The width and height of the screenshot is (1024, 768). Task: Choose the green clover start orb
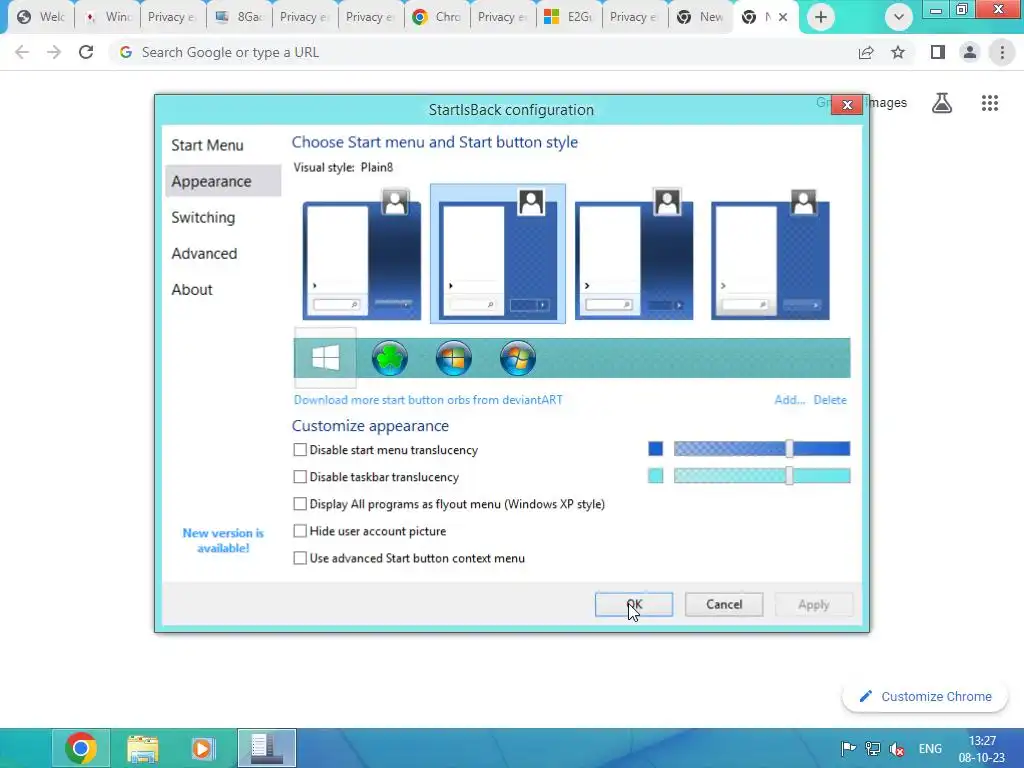[390, 358]
